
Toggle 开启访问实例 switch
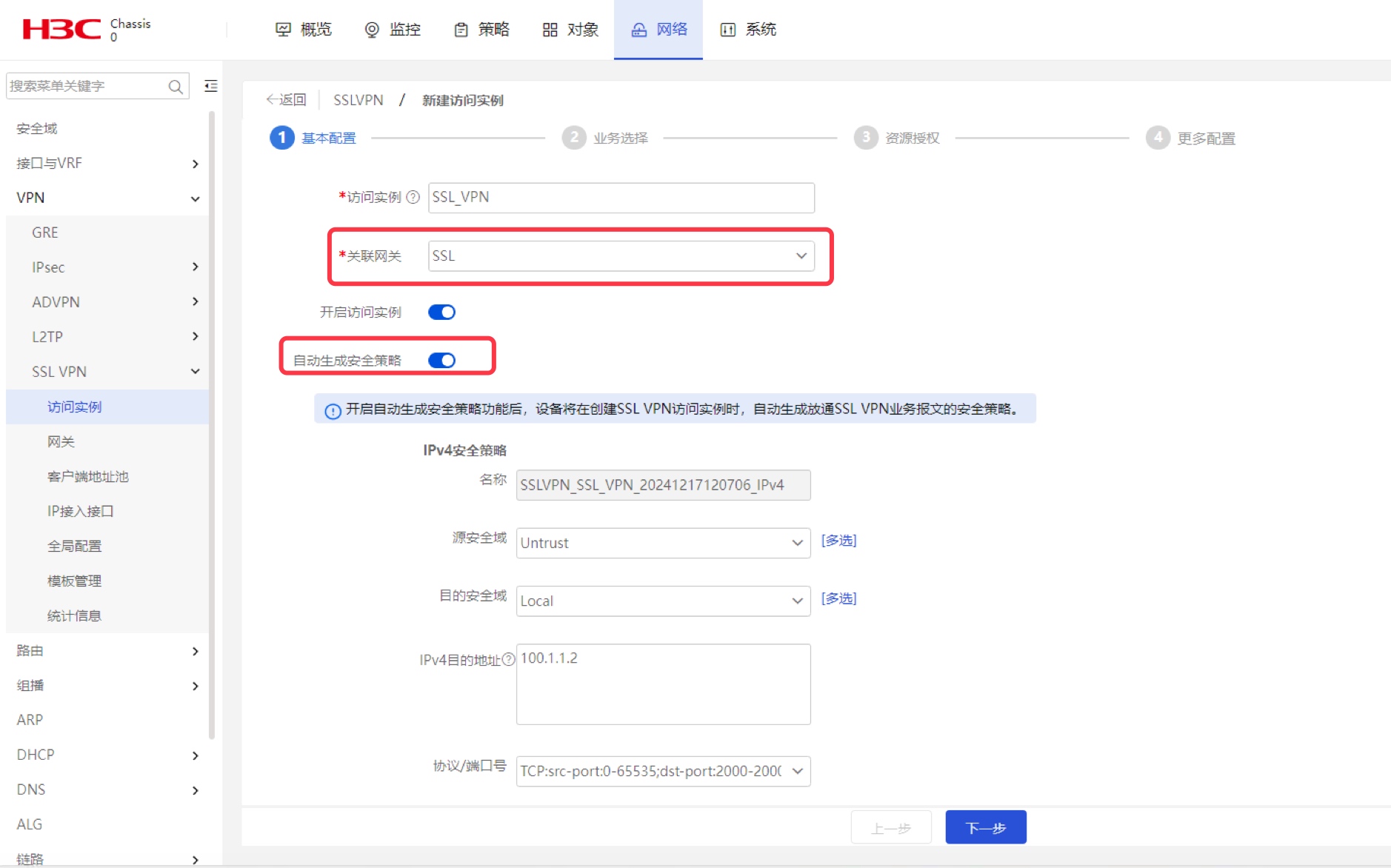click(441, 313)
